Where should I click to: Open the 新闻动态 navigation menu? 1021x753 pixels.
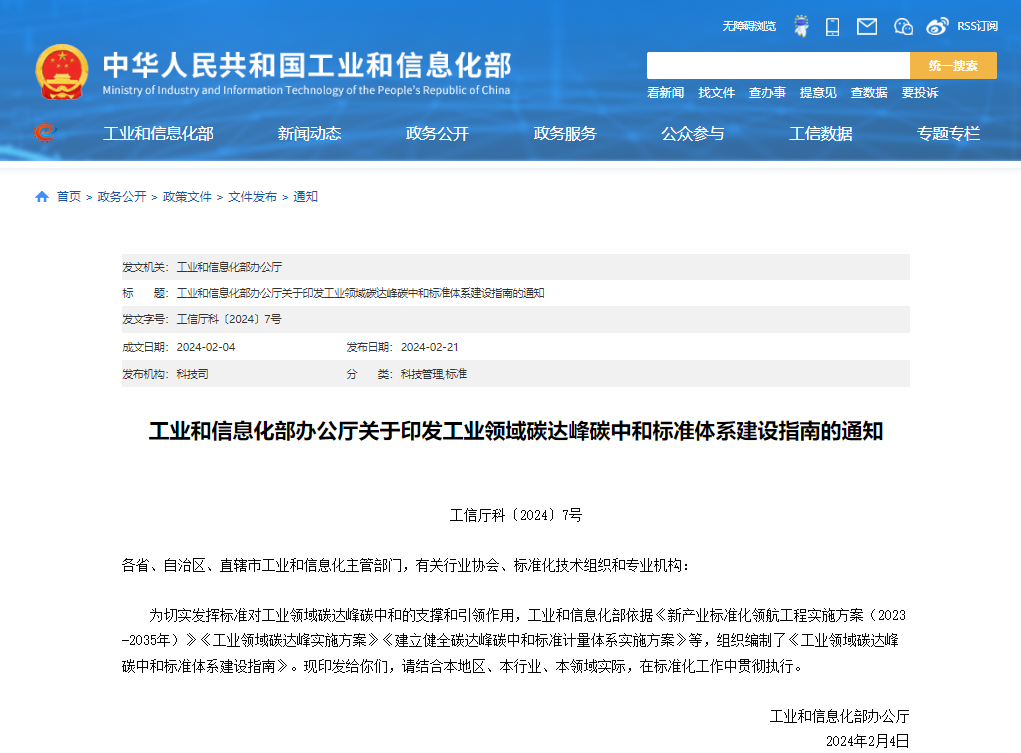tap(309, 134)
